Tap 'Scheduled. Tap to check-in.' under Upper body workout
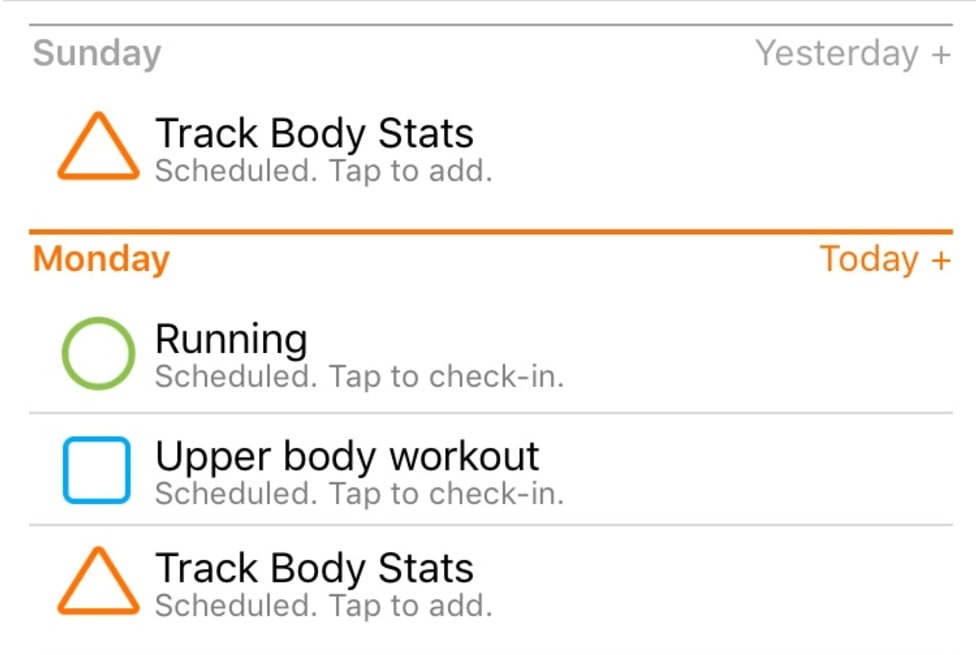 [359, 494]
